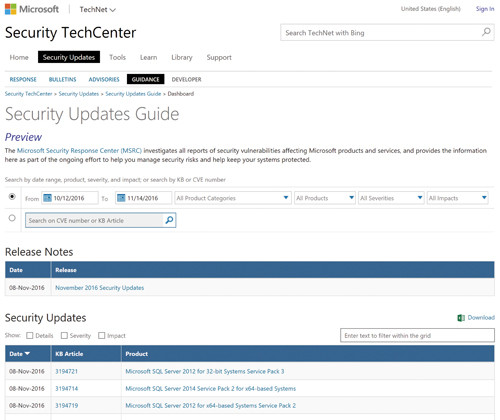
Task: Open SQL Server 2012 32-bit Service Pack 3 link
Action: (205, 371)
